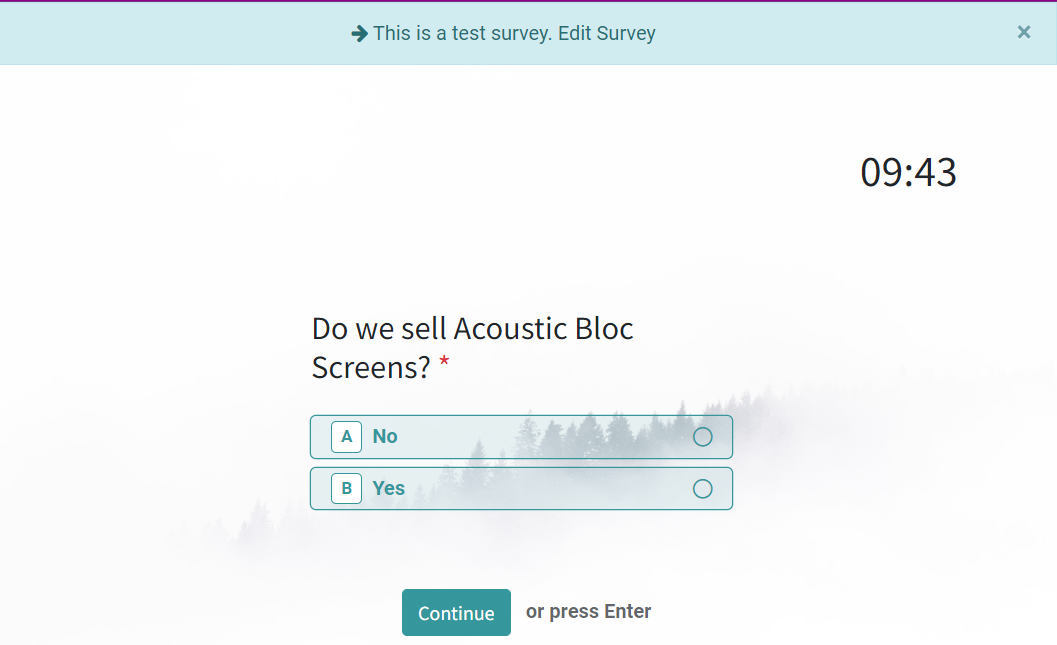Image resolution: width=1057 pixels, height=645 pixels.
Task: Dismiss the test survey banner with the X
Action: point(1024,32)
